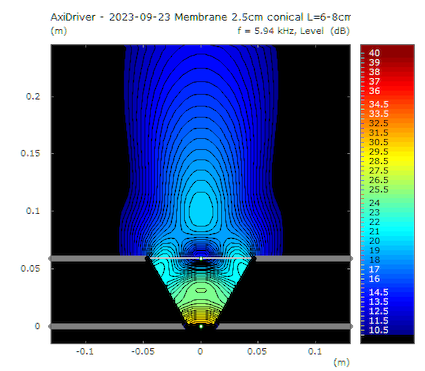Select the 40 dB label on the color scale

click(374, 53)
